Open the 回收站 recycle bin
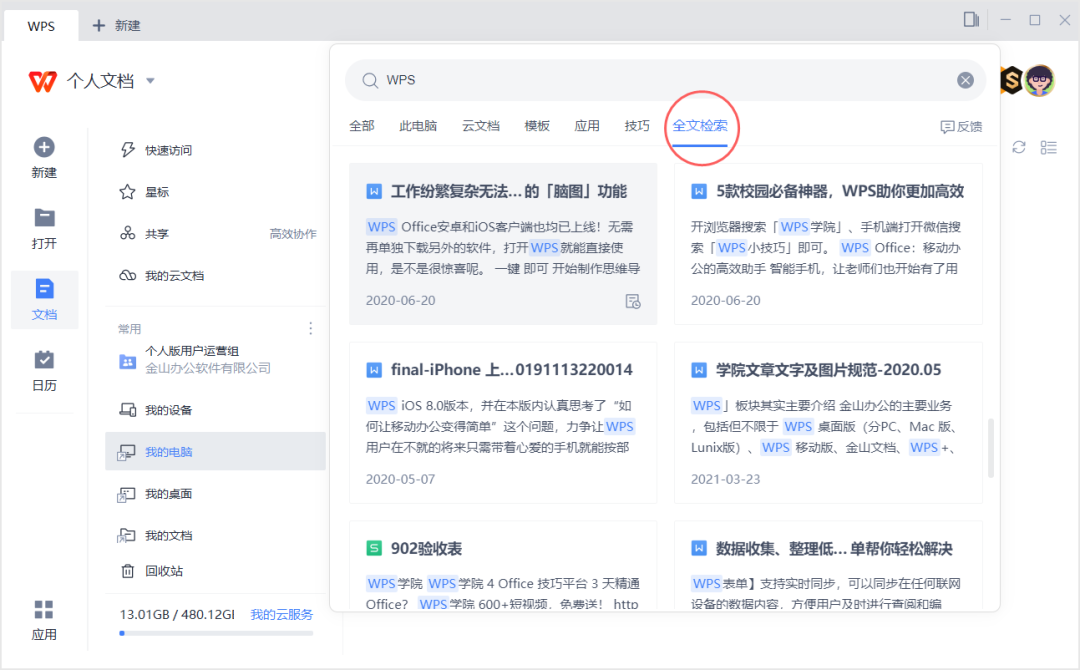 tap(128, 571)
